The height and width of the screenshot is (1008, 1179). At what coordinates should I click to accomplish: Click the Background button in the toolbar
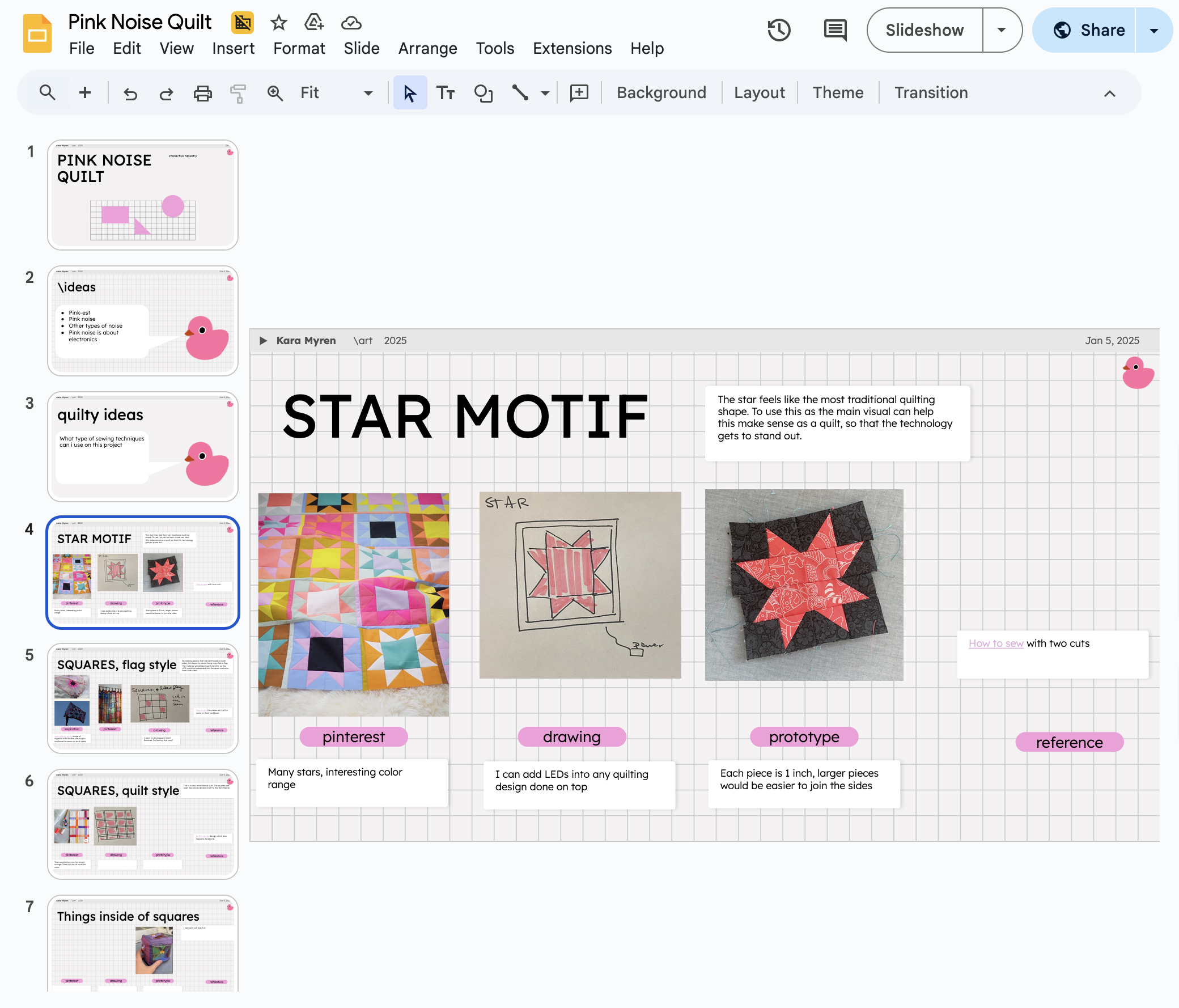[661, 93]
